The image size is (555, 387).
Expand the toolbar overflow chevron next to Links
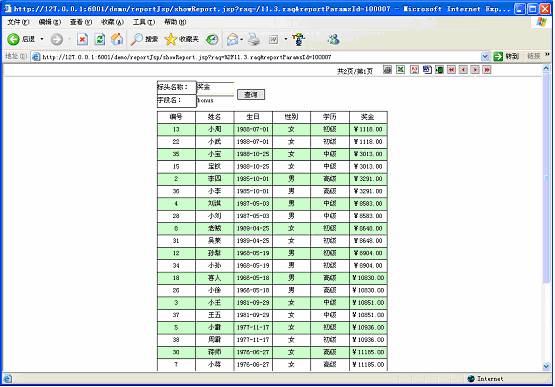click(547, 55)
